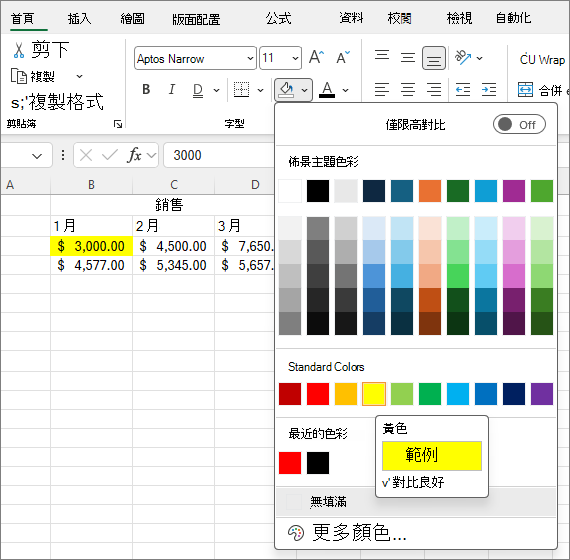Open the 檢視 (View) tab
This screenshot has height=560, width=570.
pos(459,18)
